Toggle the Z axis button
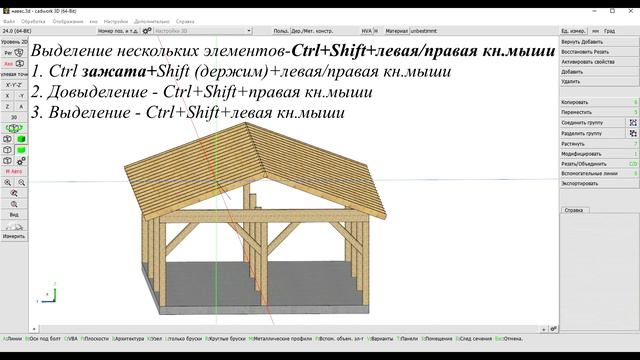Viewport: 640px width, 360px height. [x=7, y=107]
